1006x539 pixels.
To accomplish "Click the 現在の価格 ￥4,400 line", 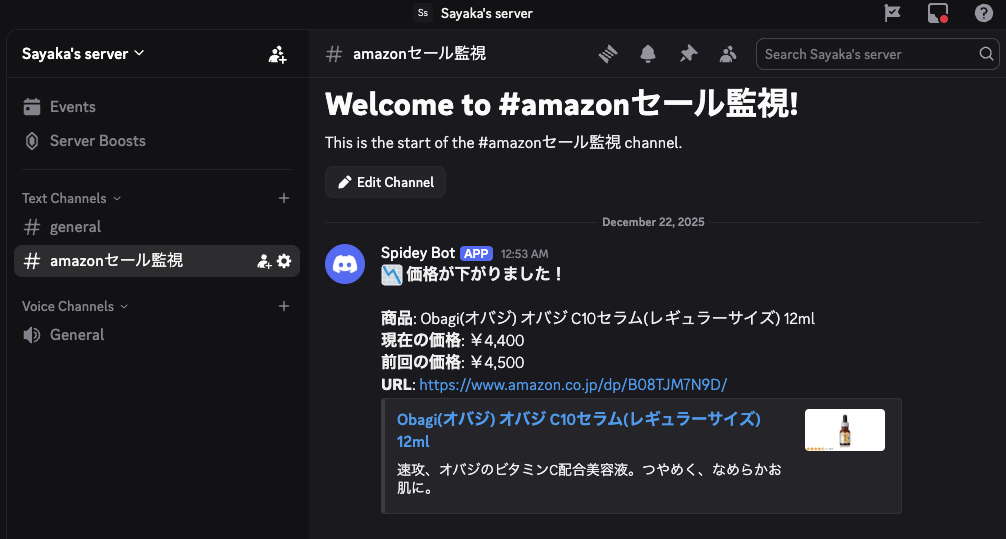I will coord(452,341).
